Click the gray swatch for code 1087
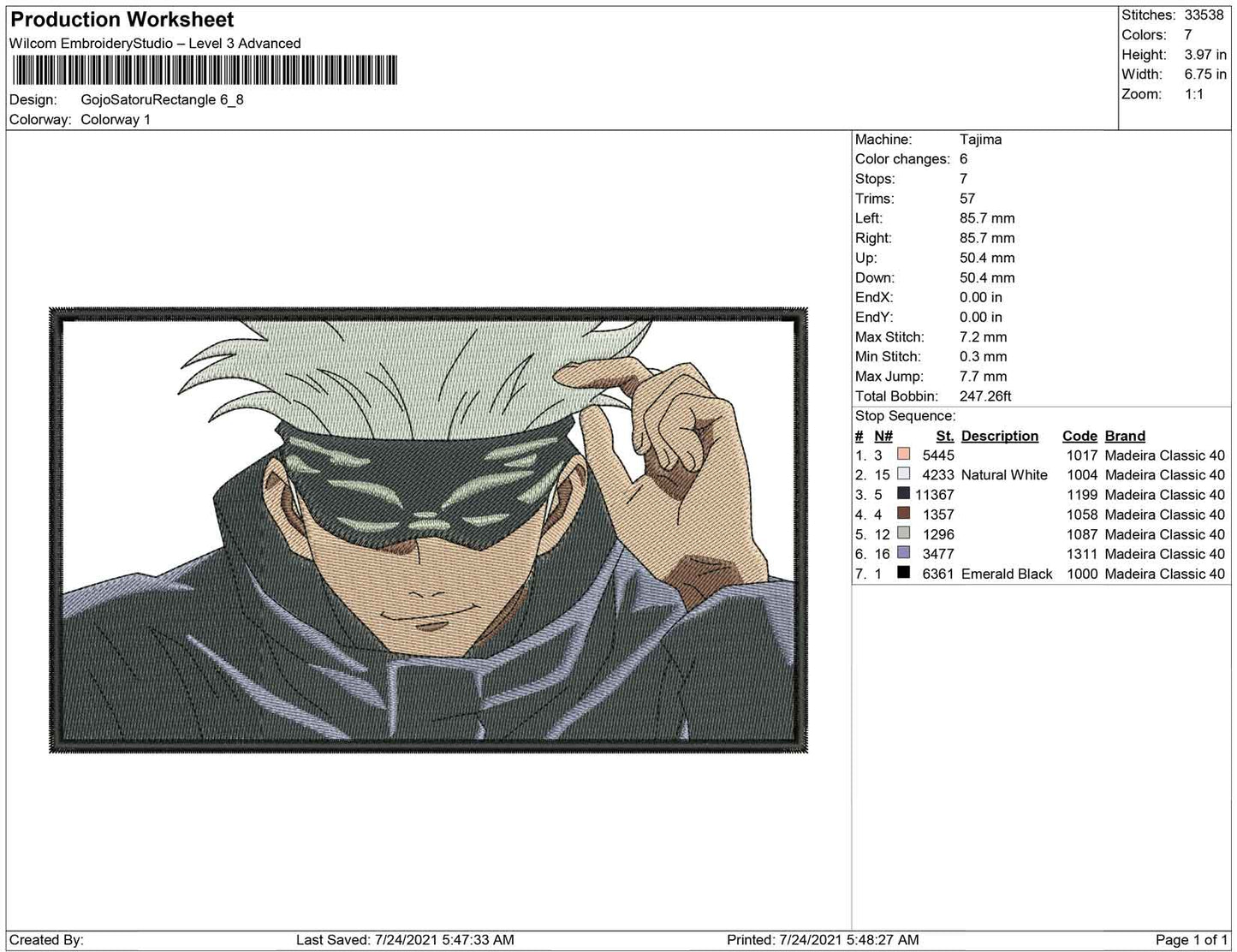Screen dimensions: 1237x952 [903, 533]
